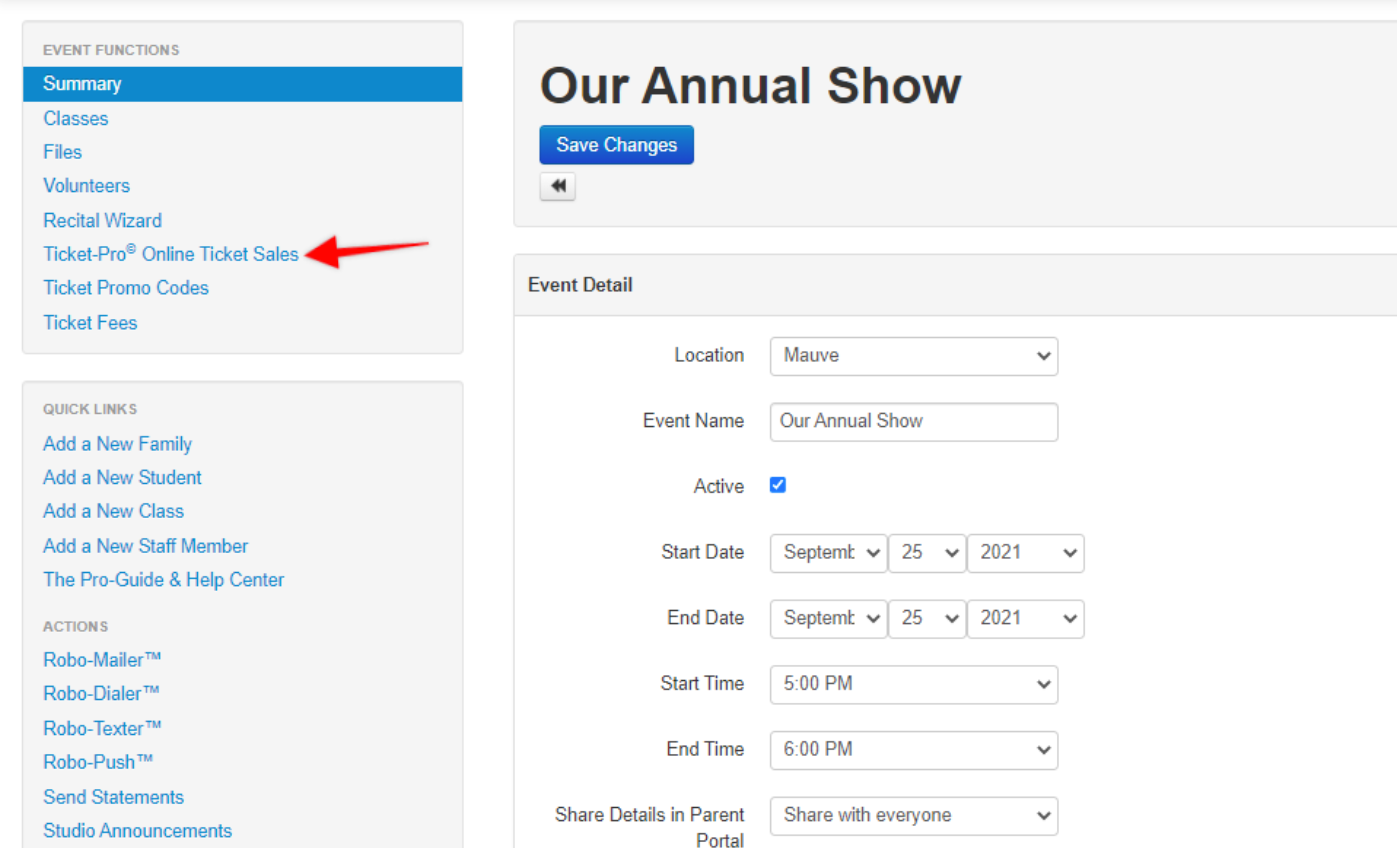Image resolution: width=1400 pixels, height=848 pixels.
Task: Open The Pro-Guide & Help Center
Action: [164, 580]
